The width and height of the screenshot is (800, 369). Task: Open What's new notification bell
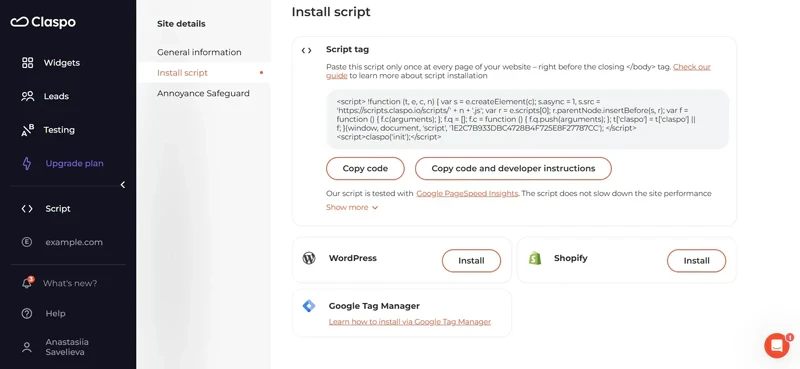click(x=28, y=283)
